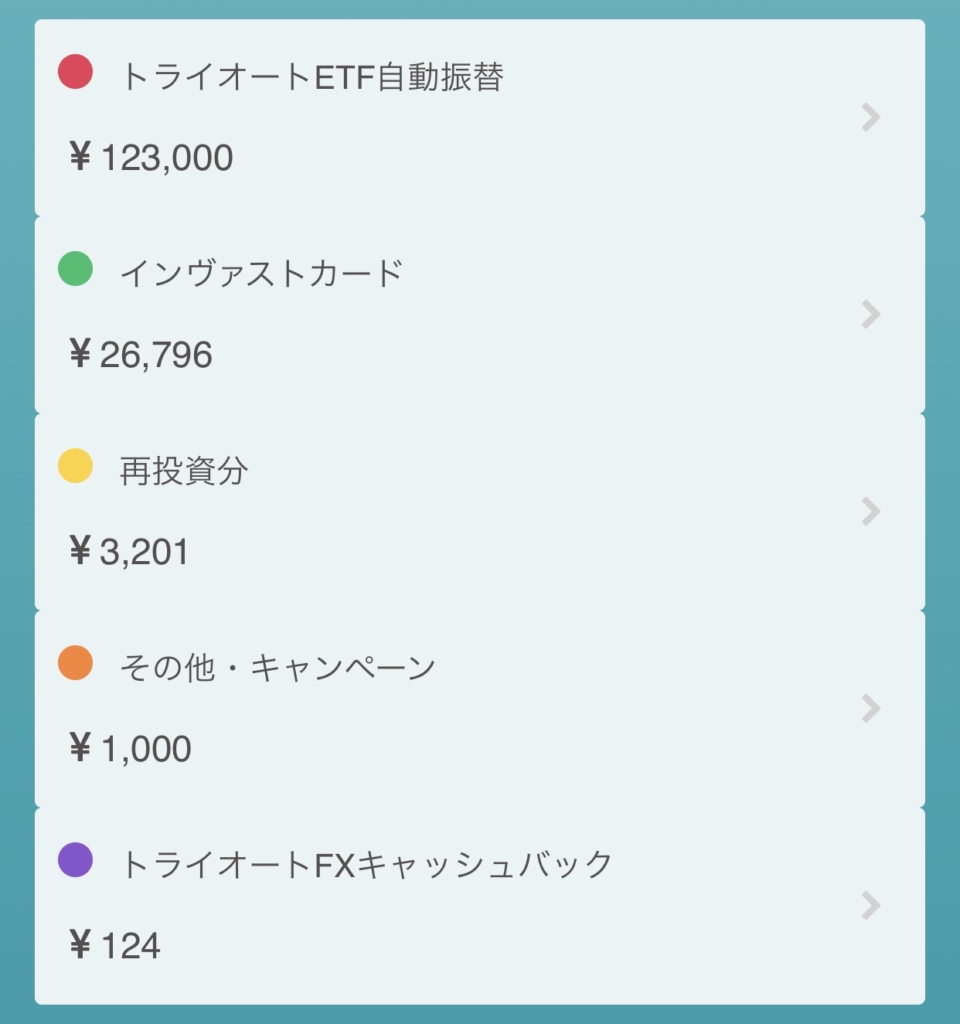Image resolution: width=960 pixels, height=1024 pixels.
Task: Click the green dot beside インヴァストカード
Action: [75, 268]
